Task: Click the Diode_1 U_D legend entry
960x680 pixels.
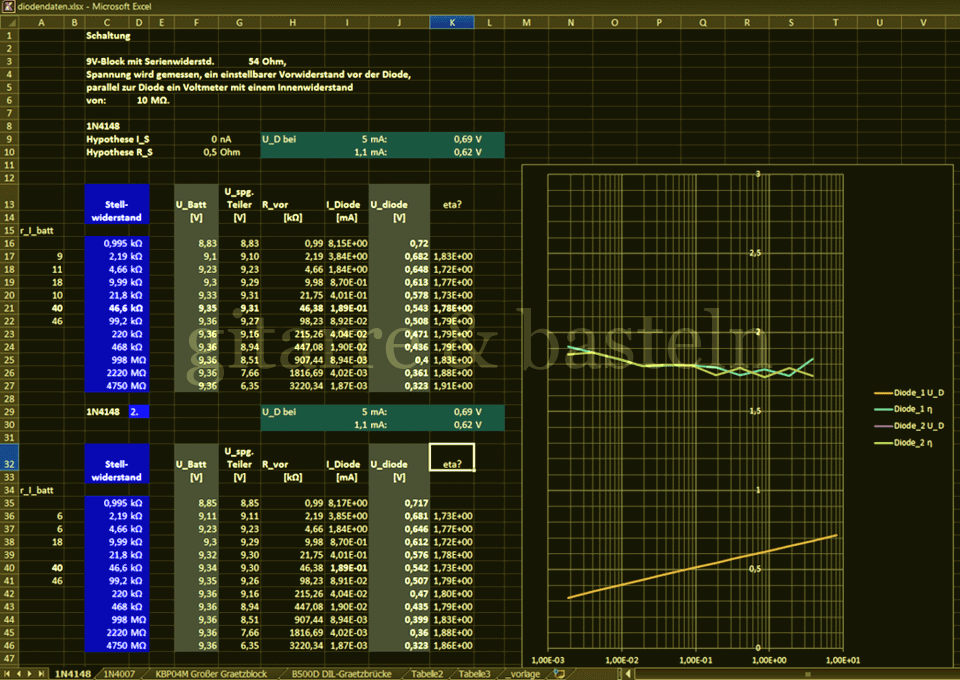Action: pos(909,393)
